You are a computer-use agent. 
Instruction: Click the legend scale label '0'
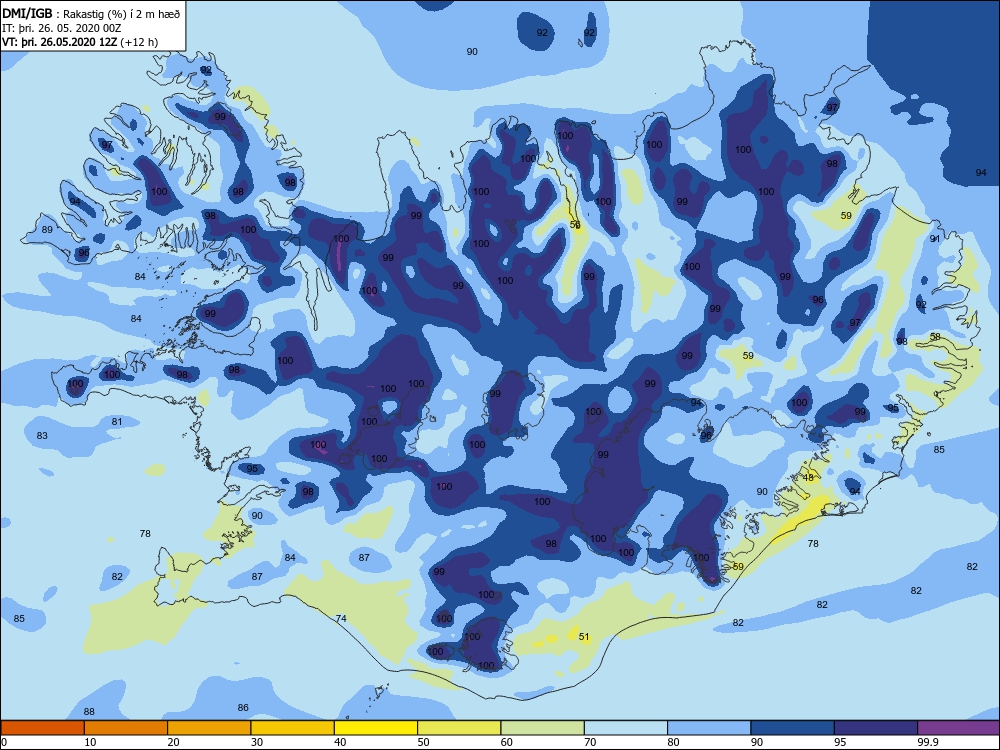pyautogui.click(x=4, y=742)
